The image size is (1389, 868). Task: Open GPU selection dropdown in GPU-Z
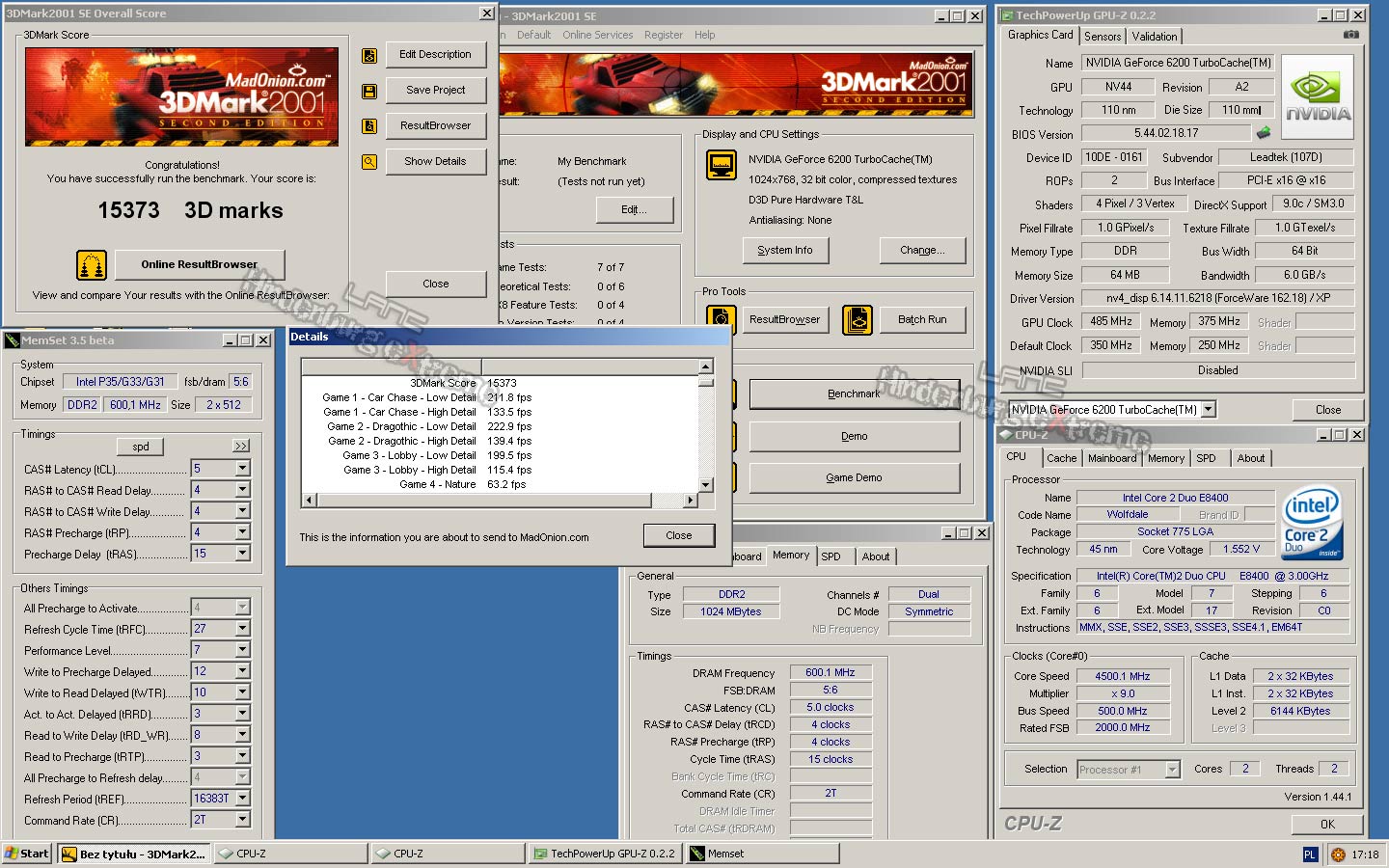tap(1209, 410)
